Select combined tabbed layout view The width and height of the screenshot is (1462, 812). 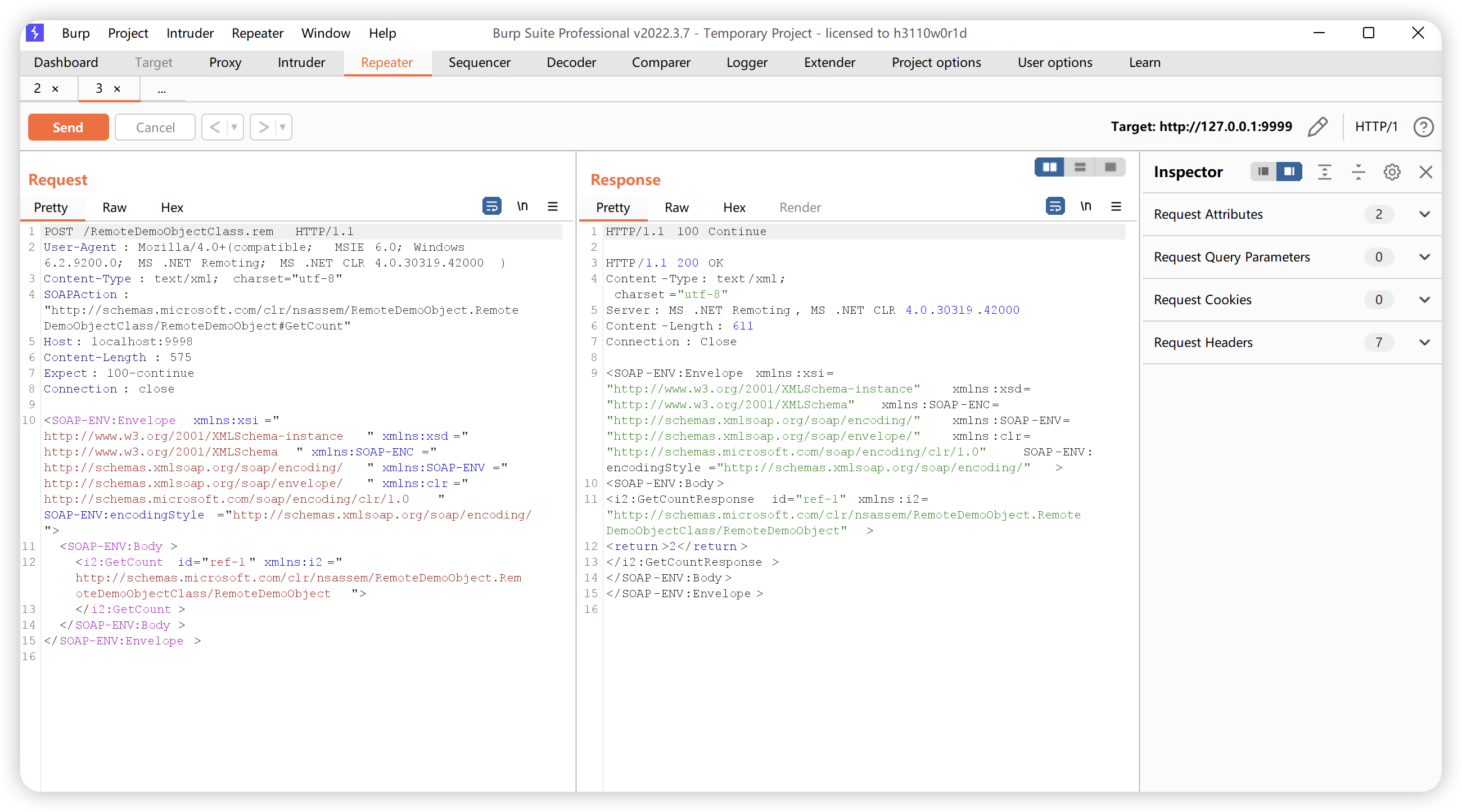coord(1111,168)
